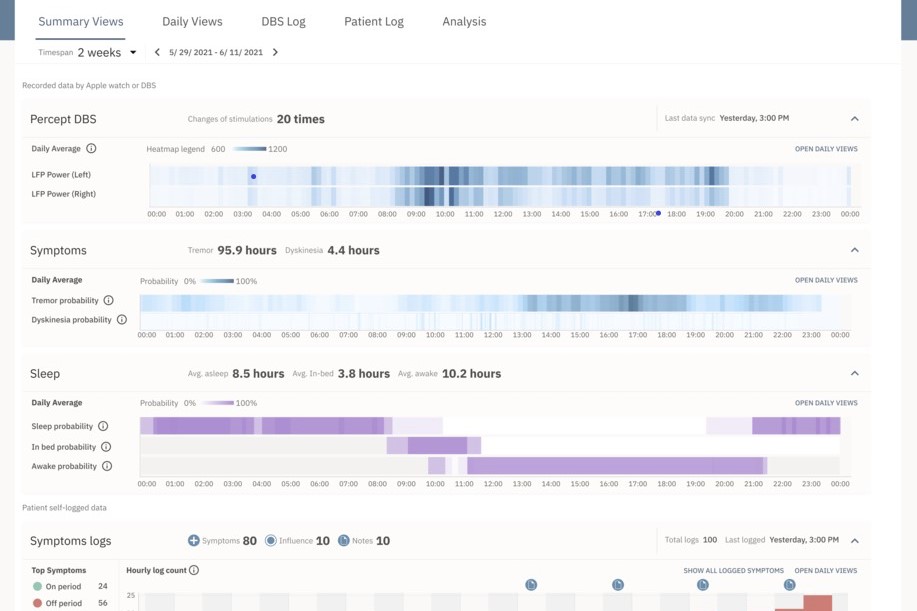
Task: Click info icon beside Hourly log count
Action: coord(194,570)
